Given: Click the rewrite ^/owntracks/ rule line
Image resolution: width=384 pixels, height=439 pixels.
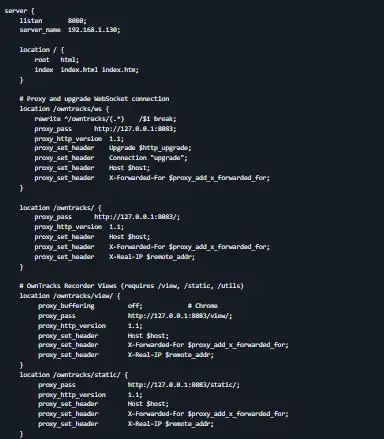Looking at the screenshot, I should pyautogui.click(x=105, y=119).
